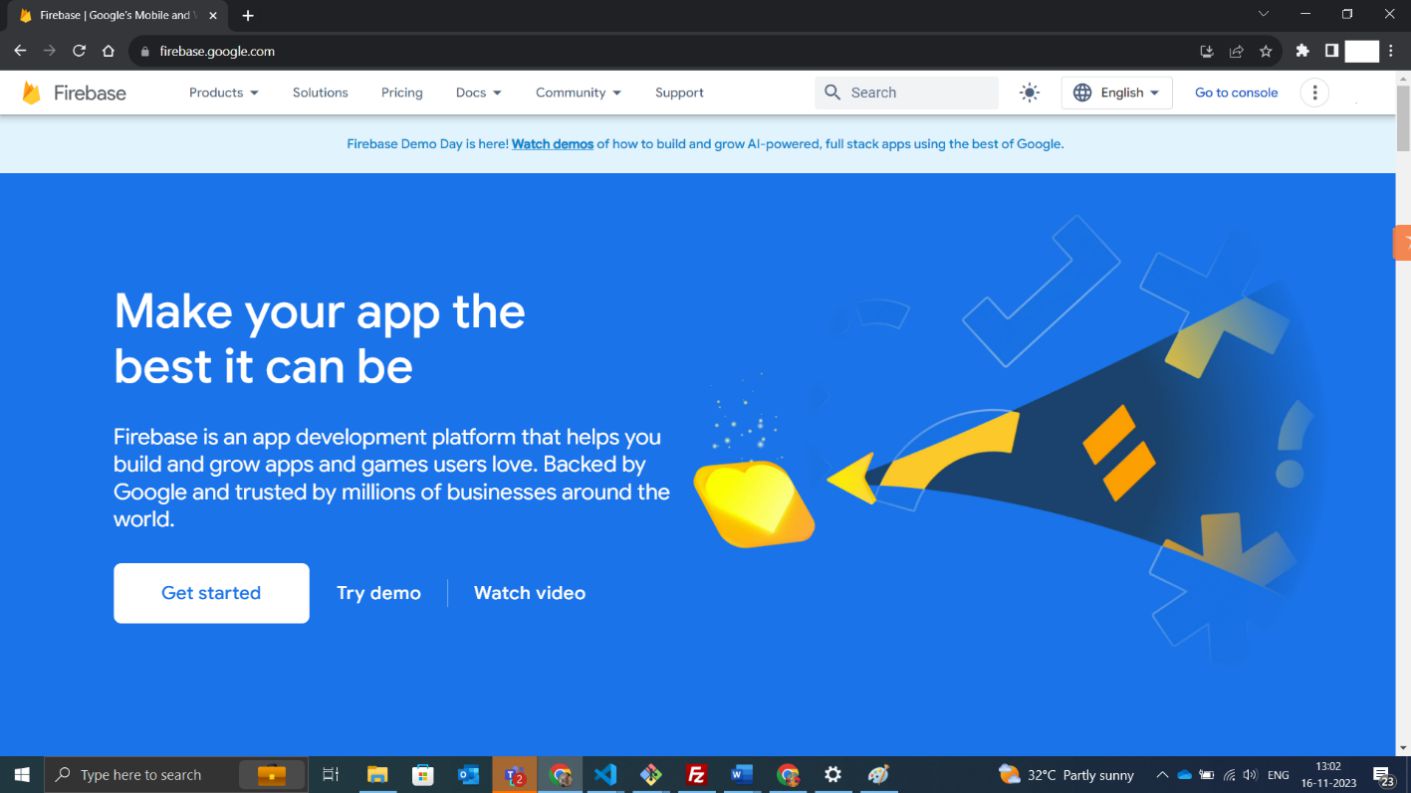
Task: Open Outlook from the taskbar
Action: tap(468, 775)
